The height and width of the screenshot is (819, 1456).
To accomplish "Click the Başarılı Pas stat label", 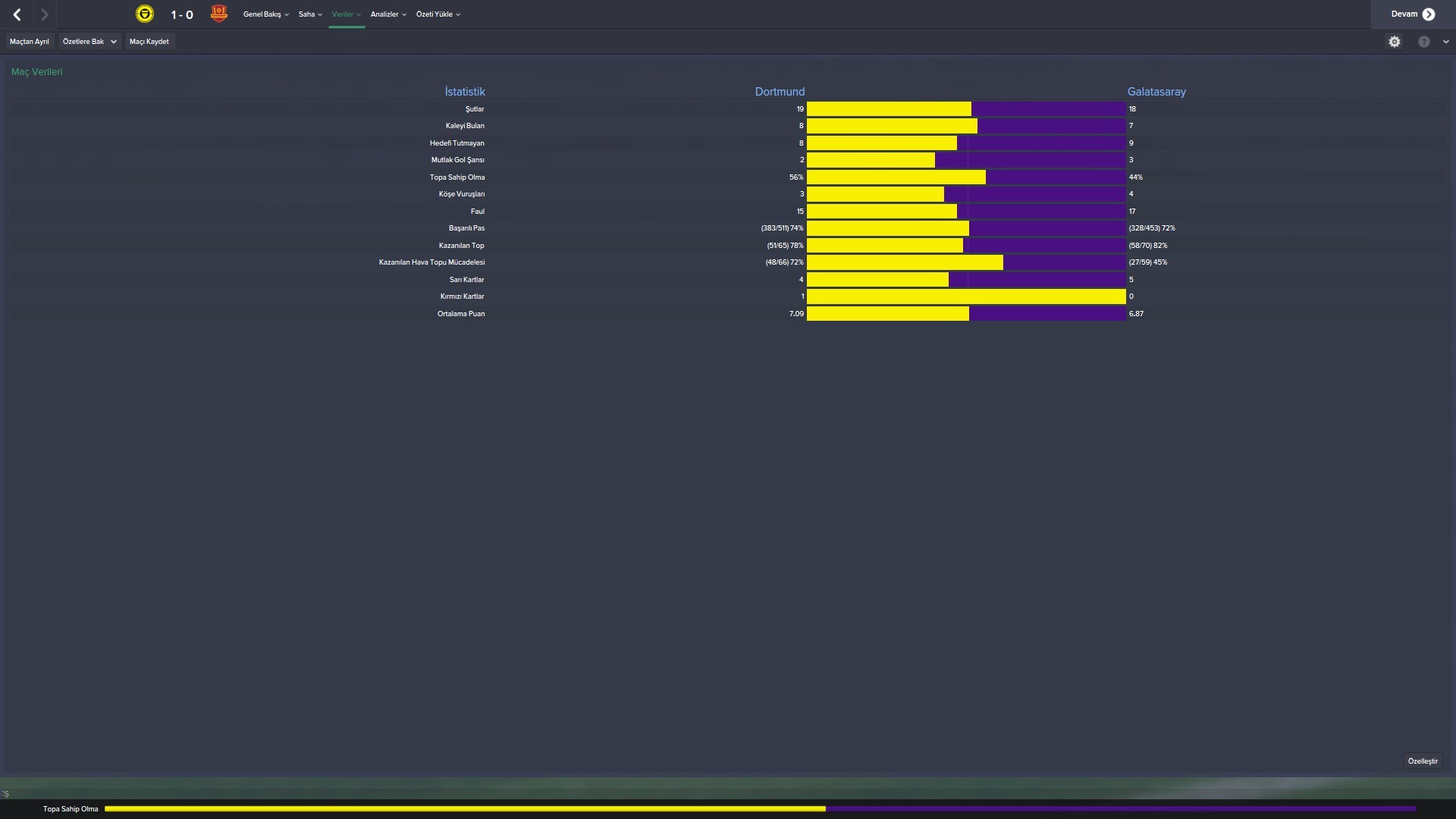I will [466, 228].
